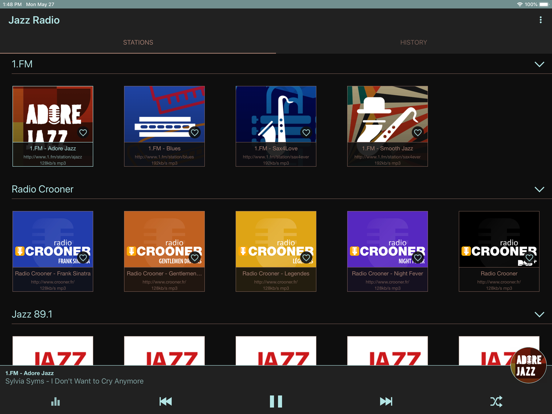Screen dimensions: 552x414
Task: Check the Wi-Fi icon in status bar
Action: (520, 4)
